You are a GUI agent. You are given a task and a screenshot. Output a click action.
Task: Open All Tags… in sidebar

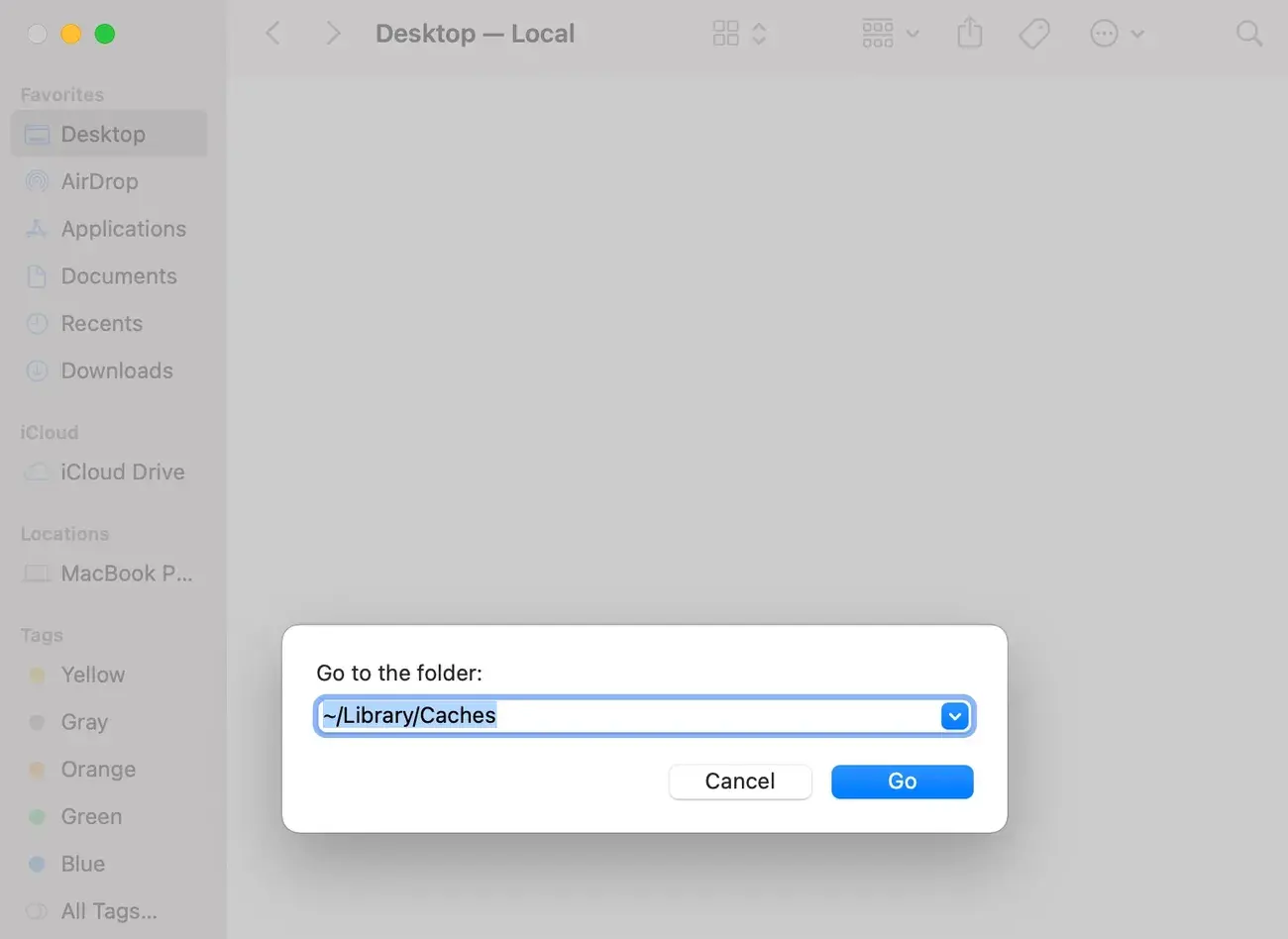point(108,911)
